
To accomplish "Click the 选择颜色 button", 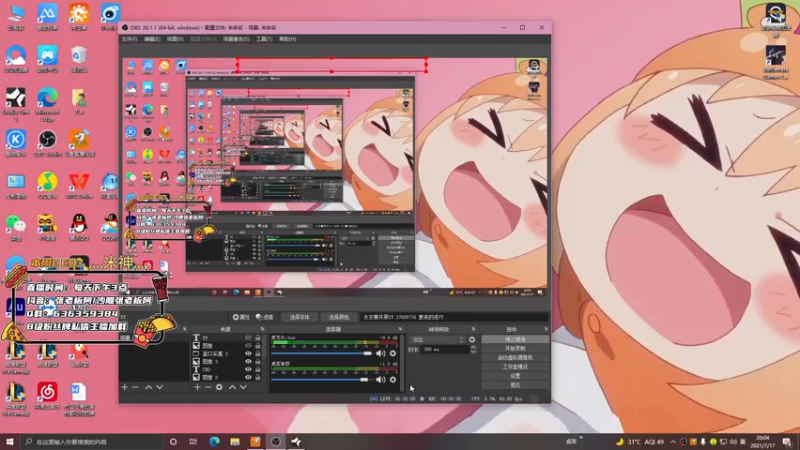I will pos(338,317).
